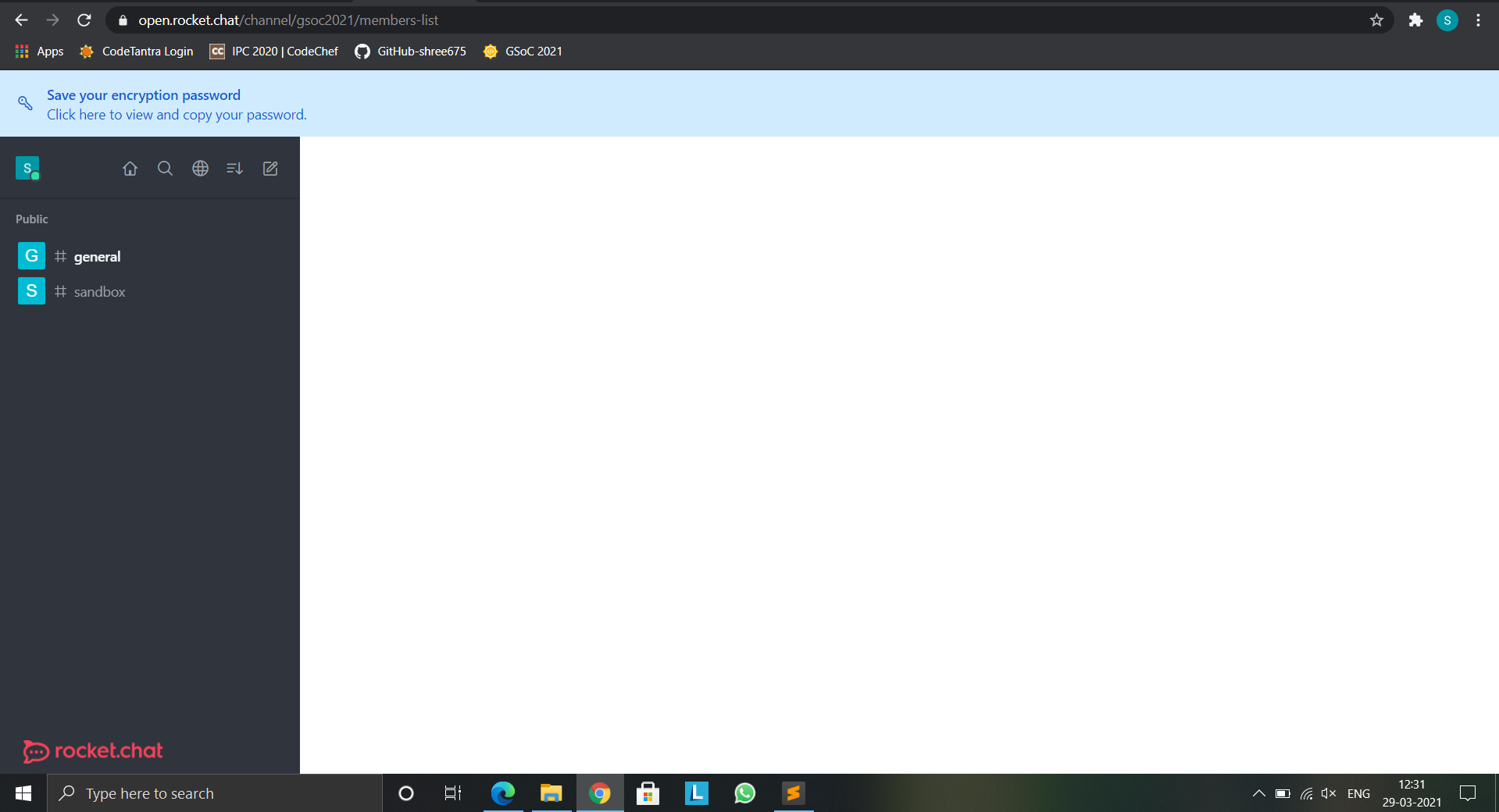Toggle bookmark star for this page
The image size is (1499, 812).
1377,20
